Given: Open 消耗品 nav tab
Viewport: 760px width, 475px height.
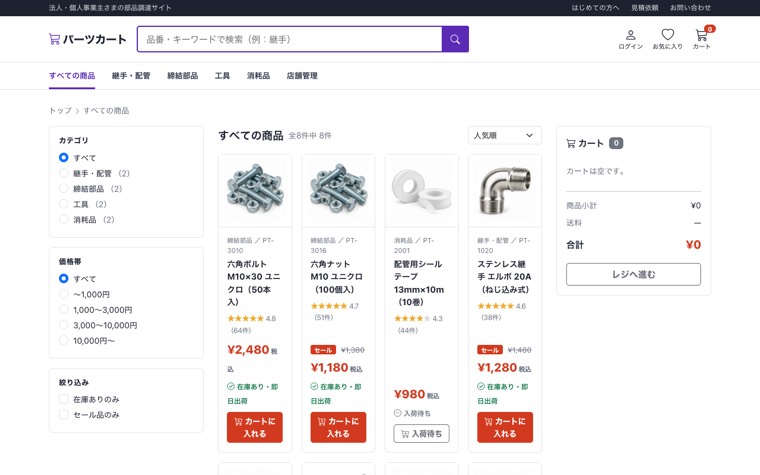Looking at the screenshot, I should coord(258,76).
